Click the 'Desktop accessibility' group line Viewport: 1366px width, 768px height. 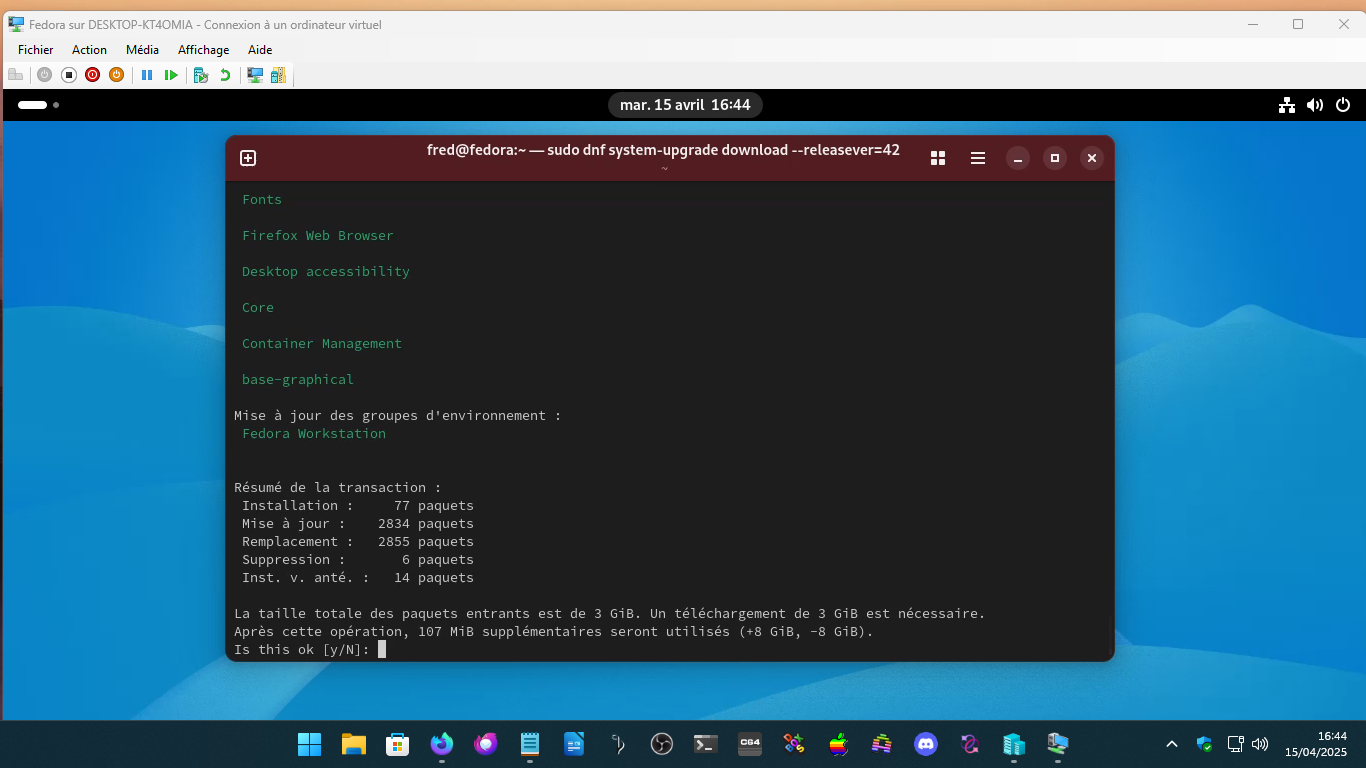pos(326,272)
